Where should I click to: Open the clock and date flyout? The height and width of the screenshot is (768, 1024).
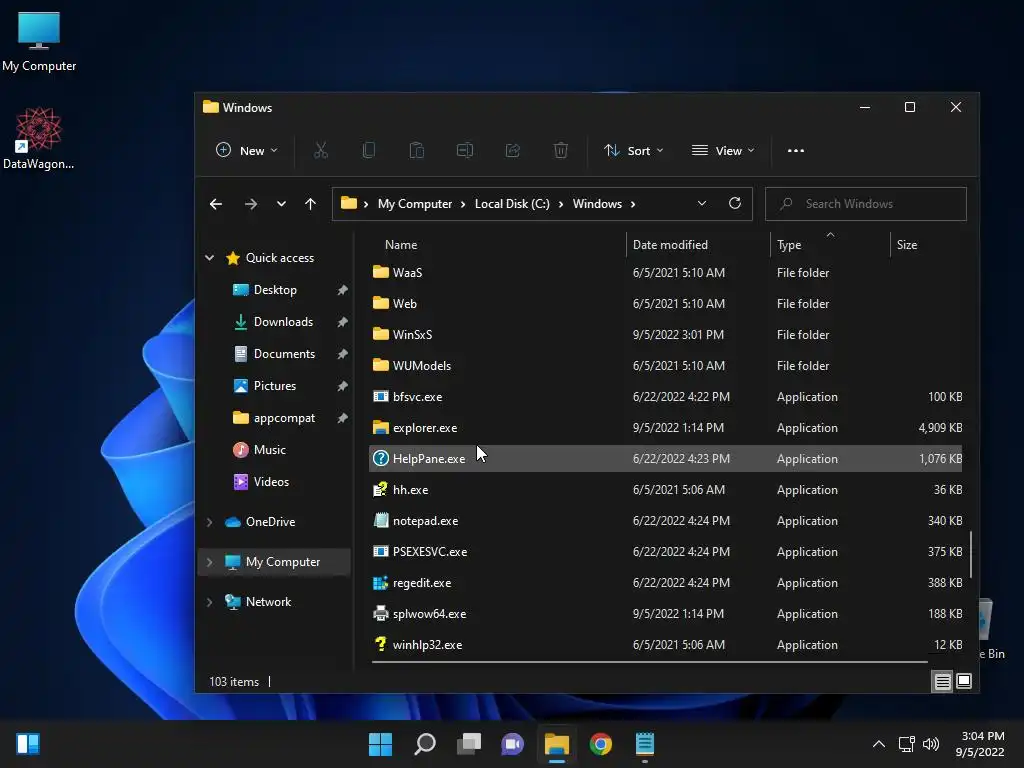coord(980,744)
